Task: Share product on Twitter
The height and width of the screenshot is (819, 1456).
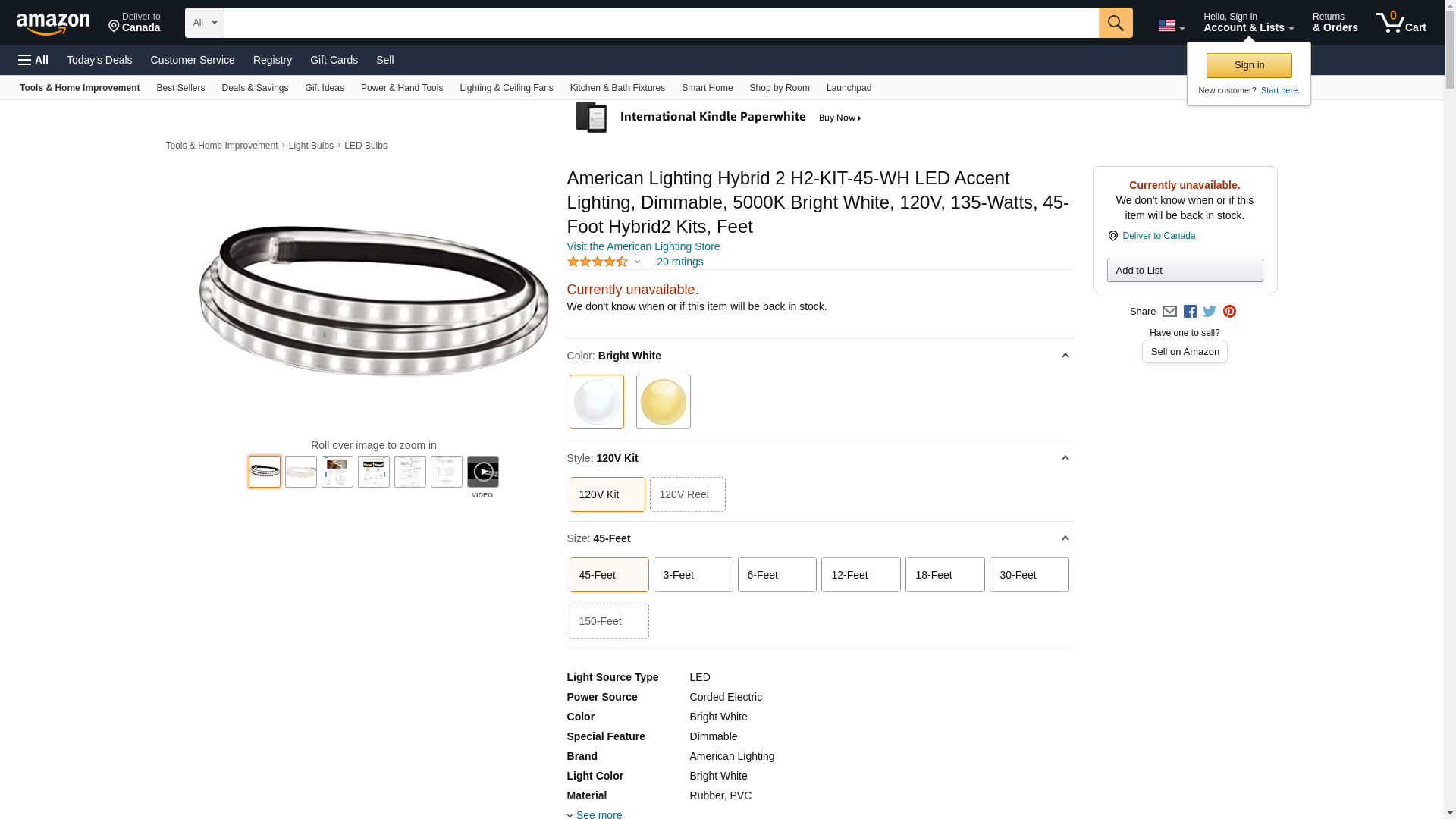Action: point(1210,312)
